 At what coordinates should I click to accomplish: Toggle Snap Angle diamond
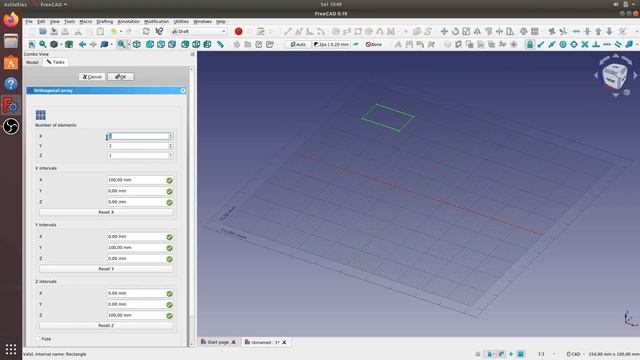pos(574,44)
